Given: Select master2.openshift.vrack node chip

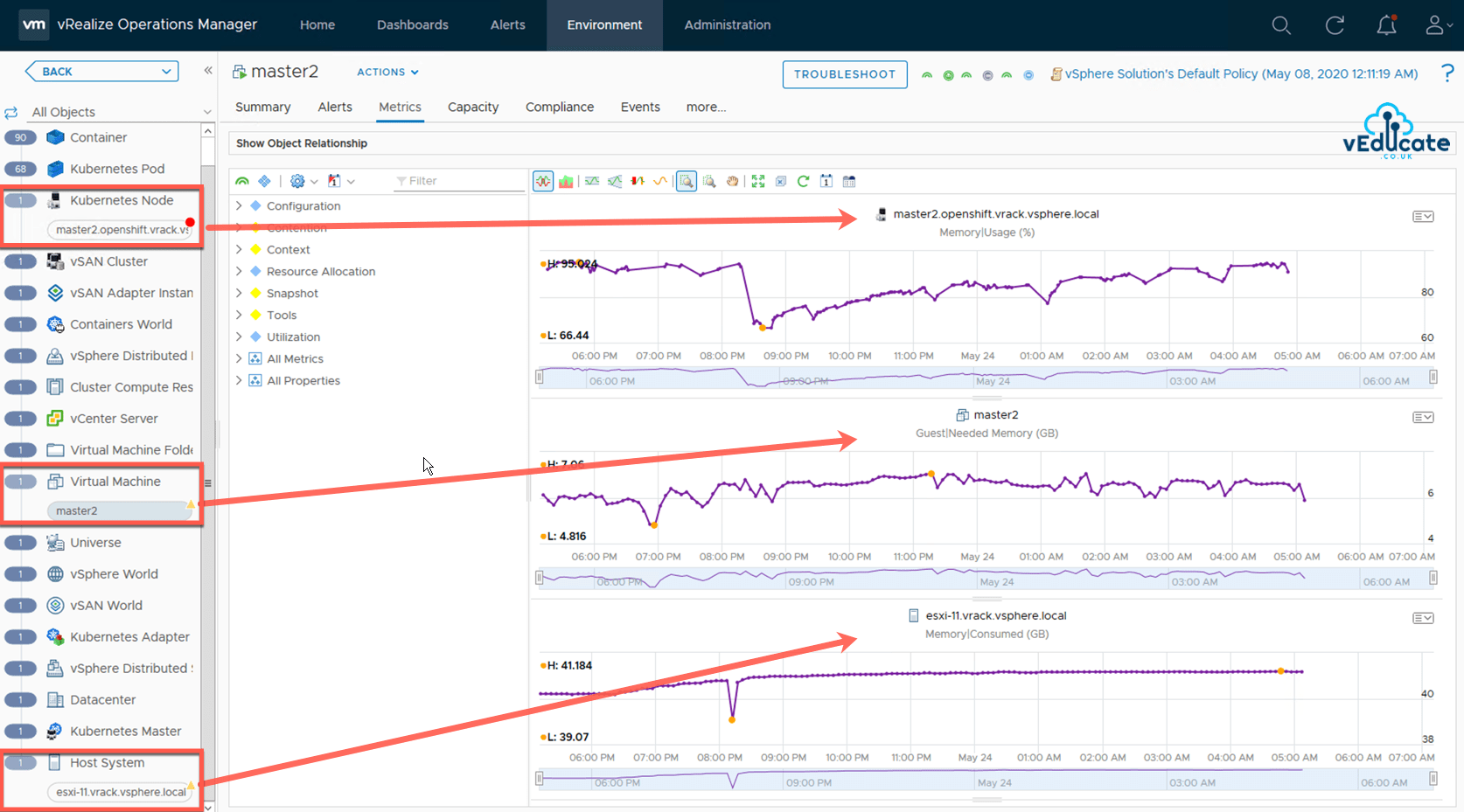Looking at the screenshot, I should [x=121, y=230].
